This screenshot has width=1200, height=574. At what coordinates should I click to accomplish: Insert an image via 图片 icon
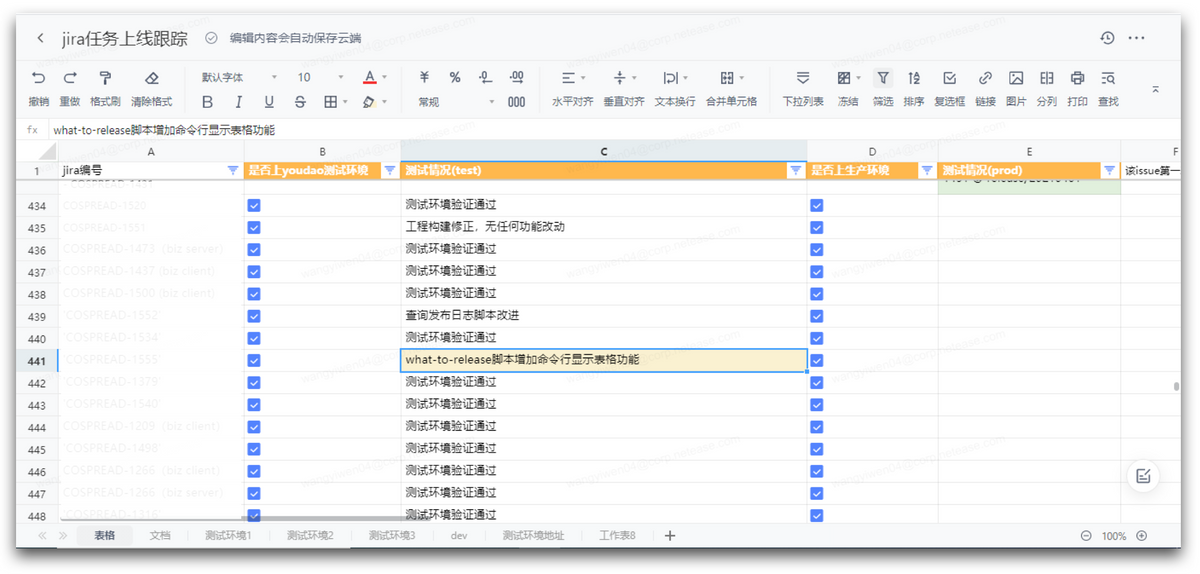[x=1016, y=78]
